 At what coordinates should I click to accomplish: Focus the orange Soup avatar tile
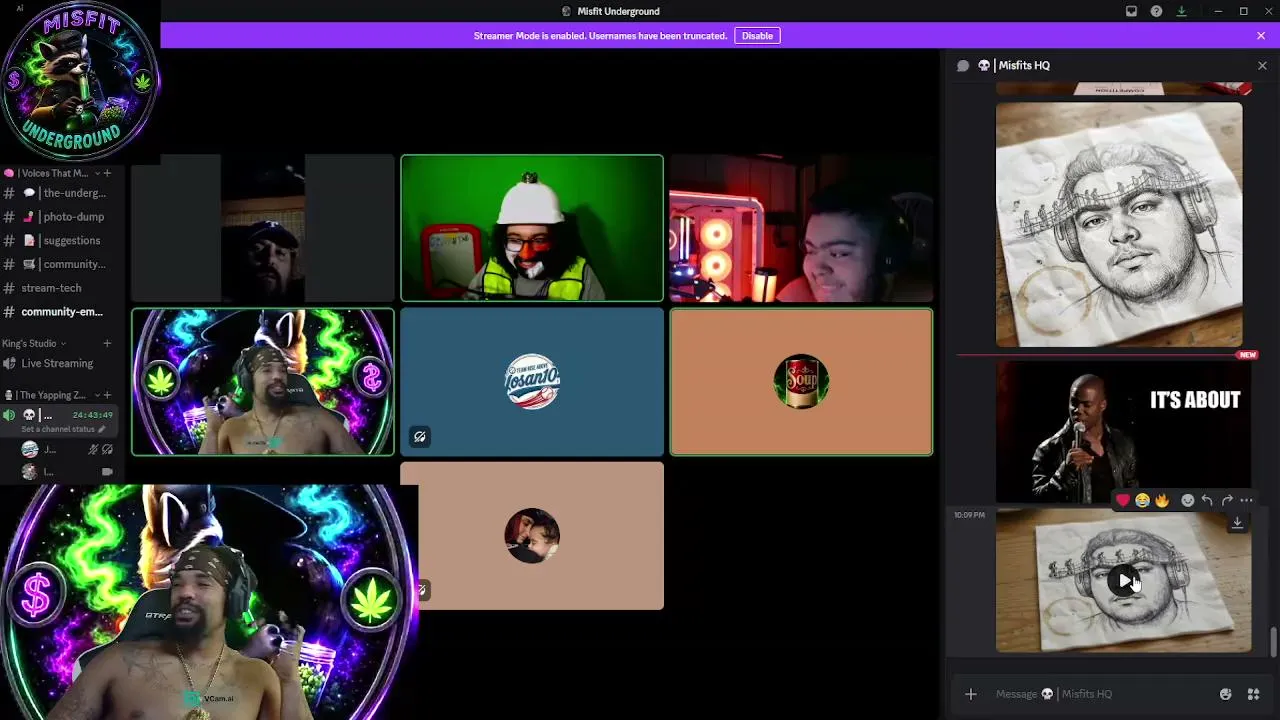[801, 382]
